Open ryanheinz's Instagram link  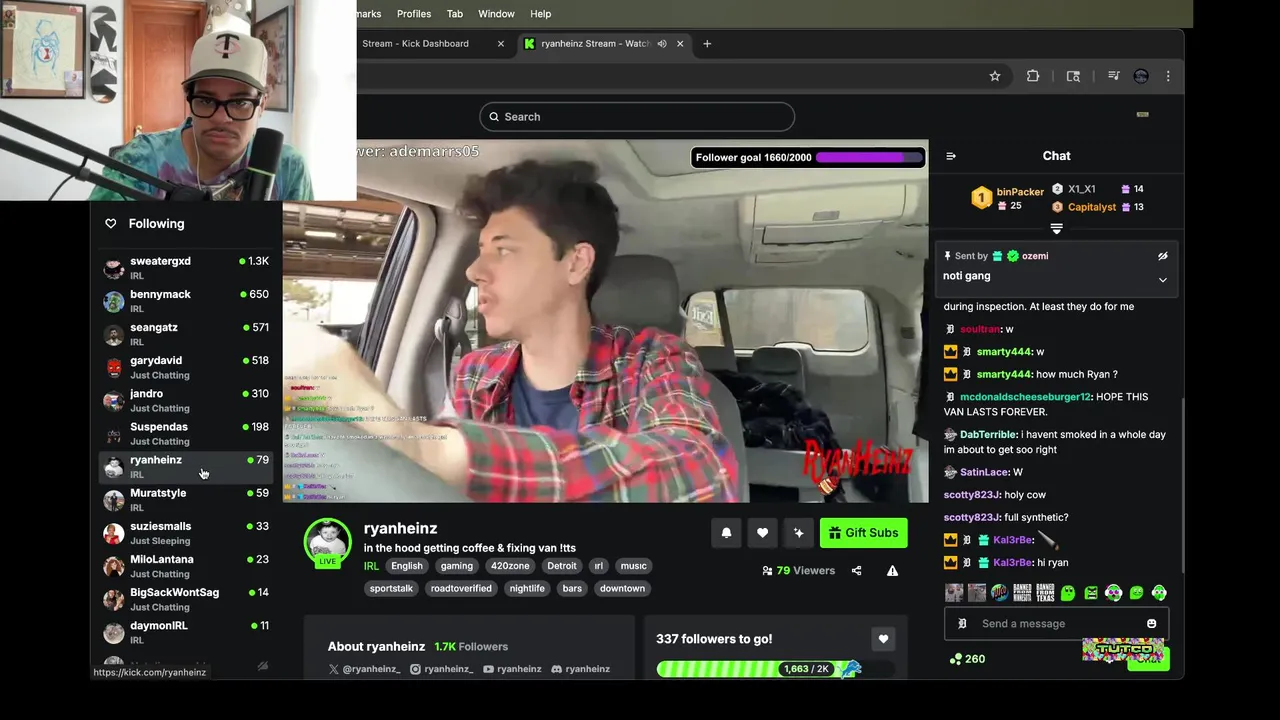[x=441, y=669]
